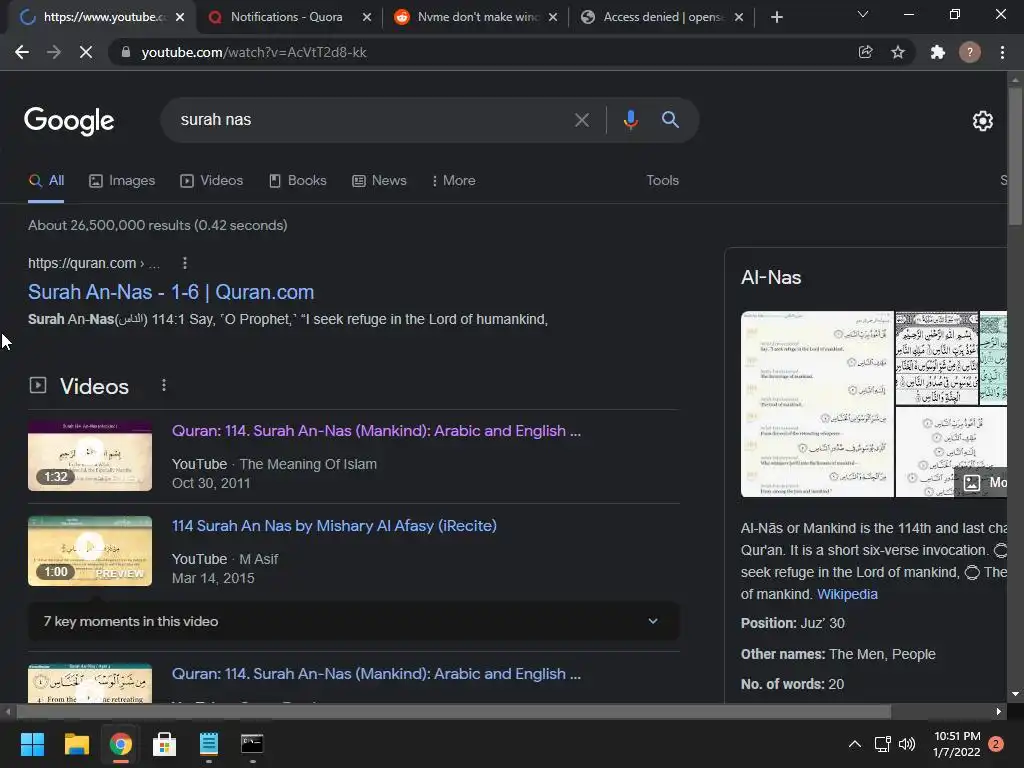Select the News search filter
Viewport: 1024px width, 768px height.
[x=379, y=180]
